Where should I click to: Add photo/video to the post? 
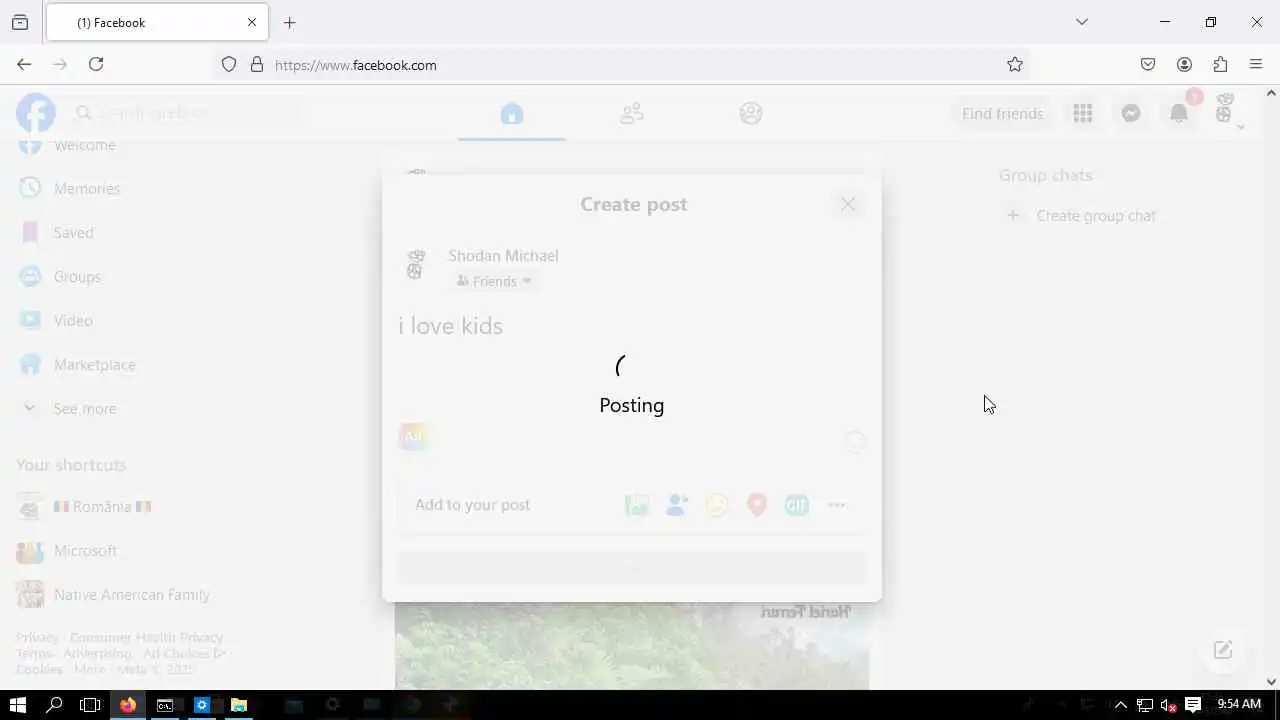[637, 505]
